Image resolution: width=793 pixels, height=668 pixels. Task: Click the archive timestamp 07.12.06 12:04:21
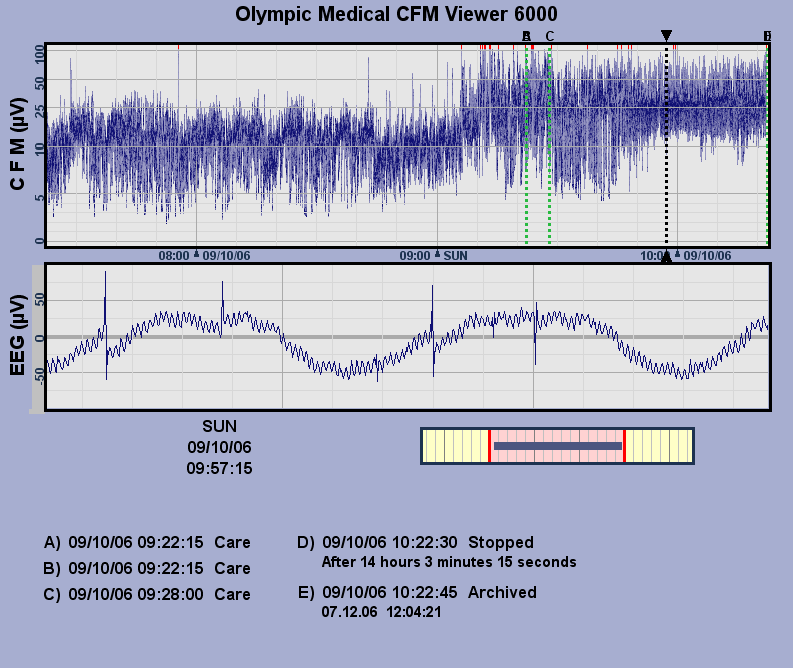[382, 612]
